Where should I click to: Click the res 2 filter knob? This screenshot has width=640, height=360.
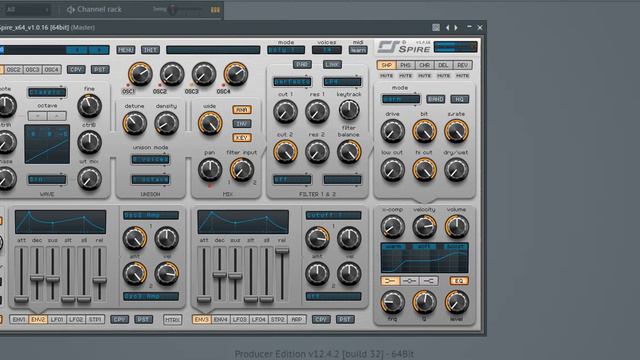coord(317,151)
